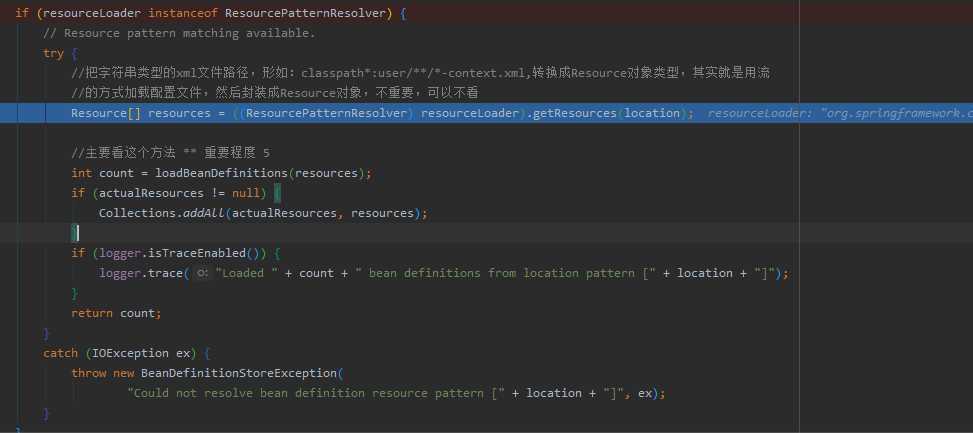Click the instanceof keyword
The height and width of the screenshot is (433, 973).
click(x=182, y=13)
